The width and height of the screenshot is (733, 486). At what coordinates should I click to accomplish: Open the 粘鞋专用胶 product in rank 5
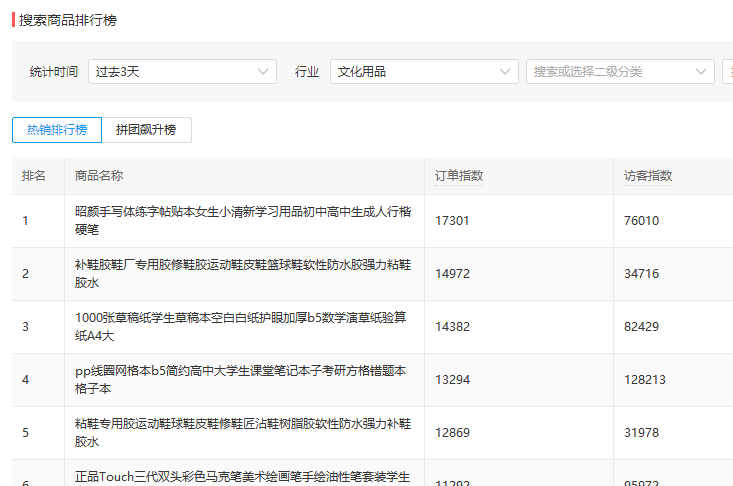[x=243, y=432]
